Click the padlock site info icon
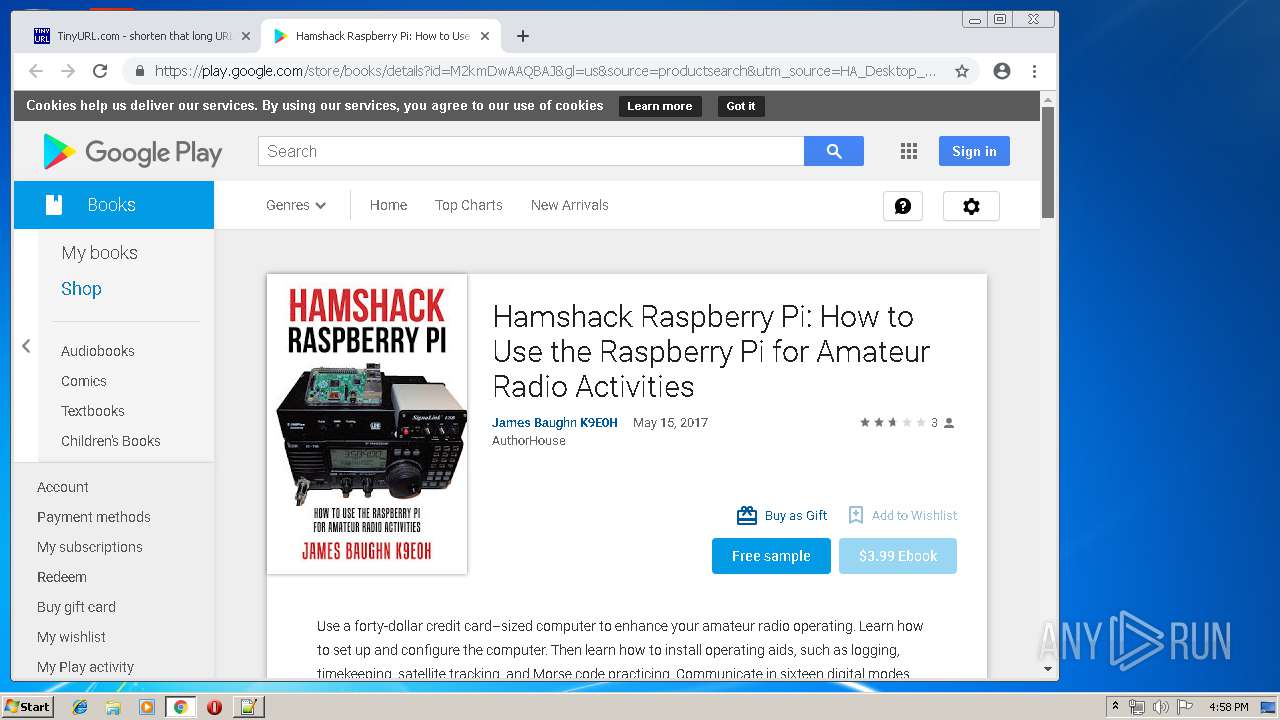1280x720 pixels. tap(139, 71)
